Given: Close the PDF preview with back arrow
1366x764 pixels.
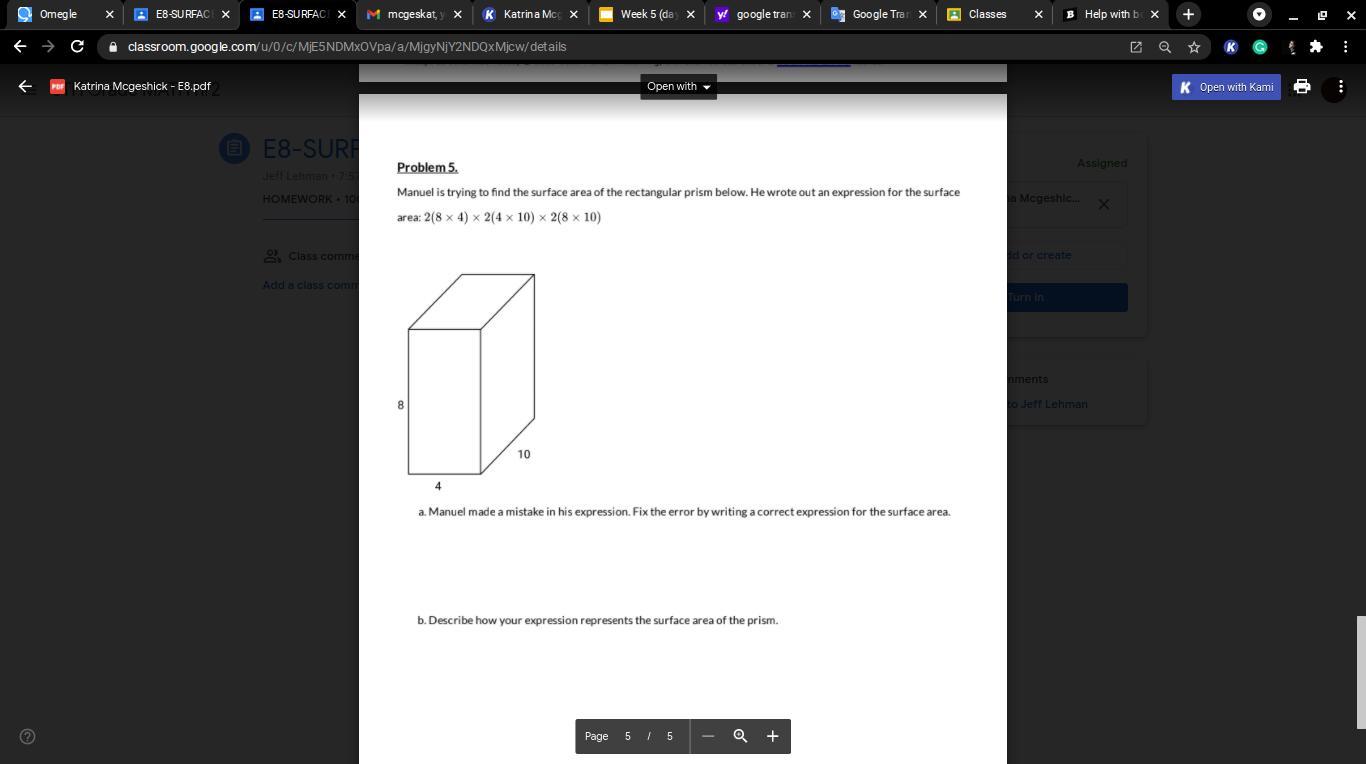Looking at the screenshot, I should 25,87.
